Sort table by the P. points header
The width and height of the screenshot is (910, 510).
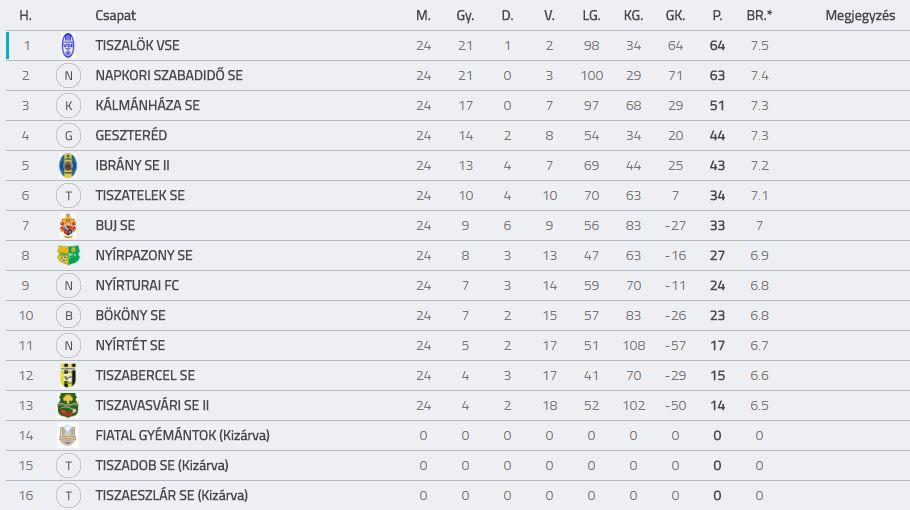(717, 16)
